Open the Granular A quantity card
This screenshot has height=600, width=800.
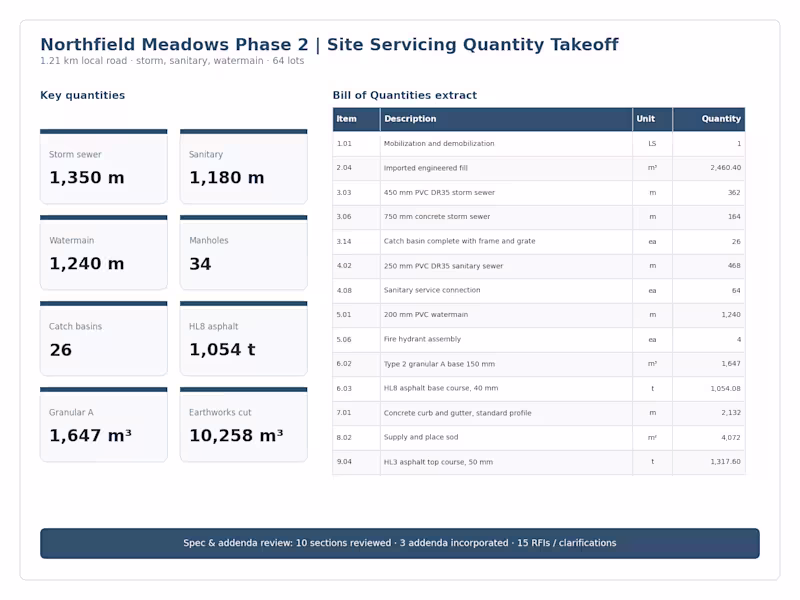(x=104, y=424)
